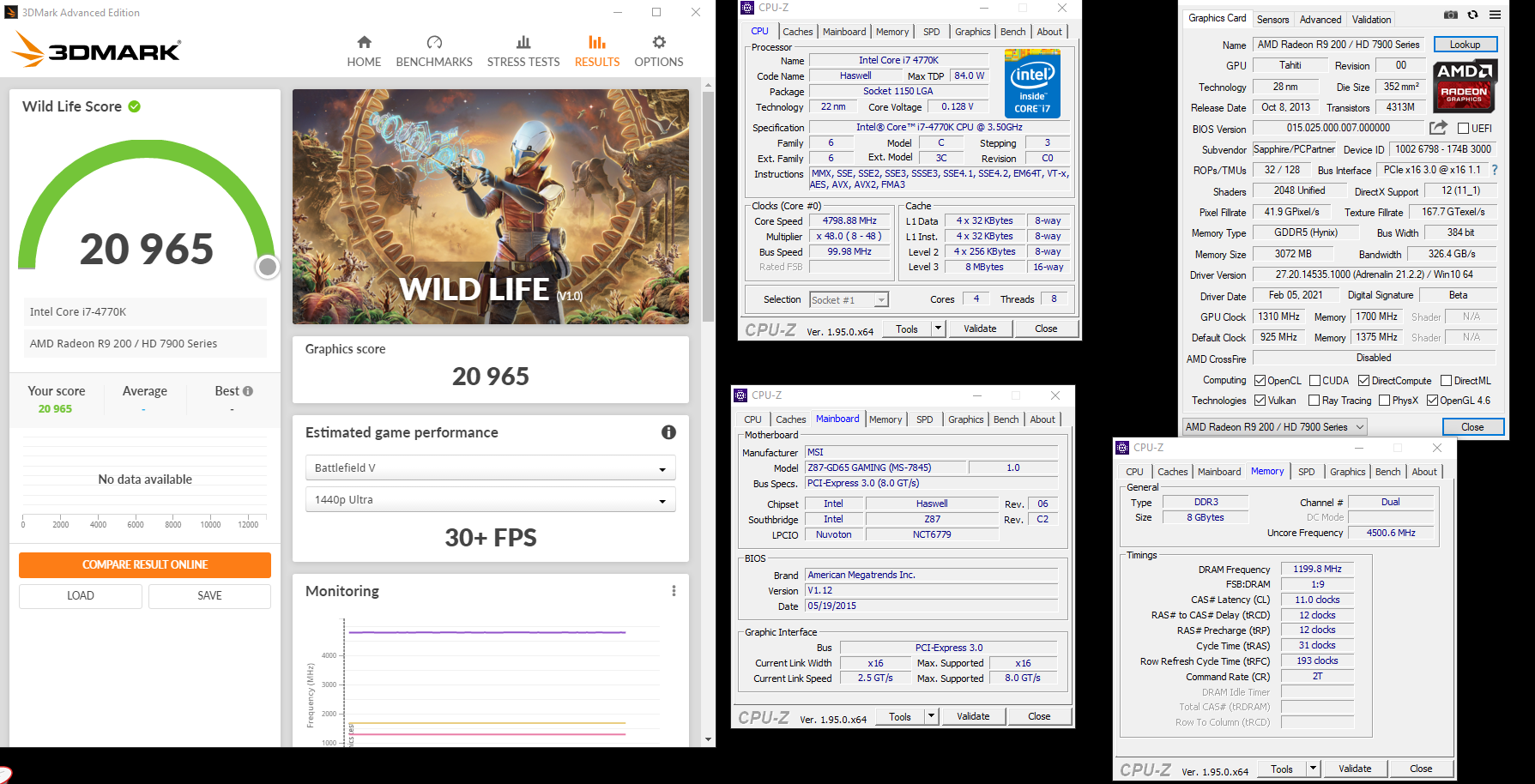This screenshot has height=784, width=1535.
Task: Switch to the Advanced tab in GPU-Z
Action: click(1320, 20)
